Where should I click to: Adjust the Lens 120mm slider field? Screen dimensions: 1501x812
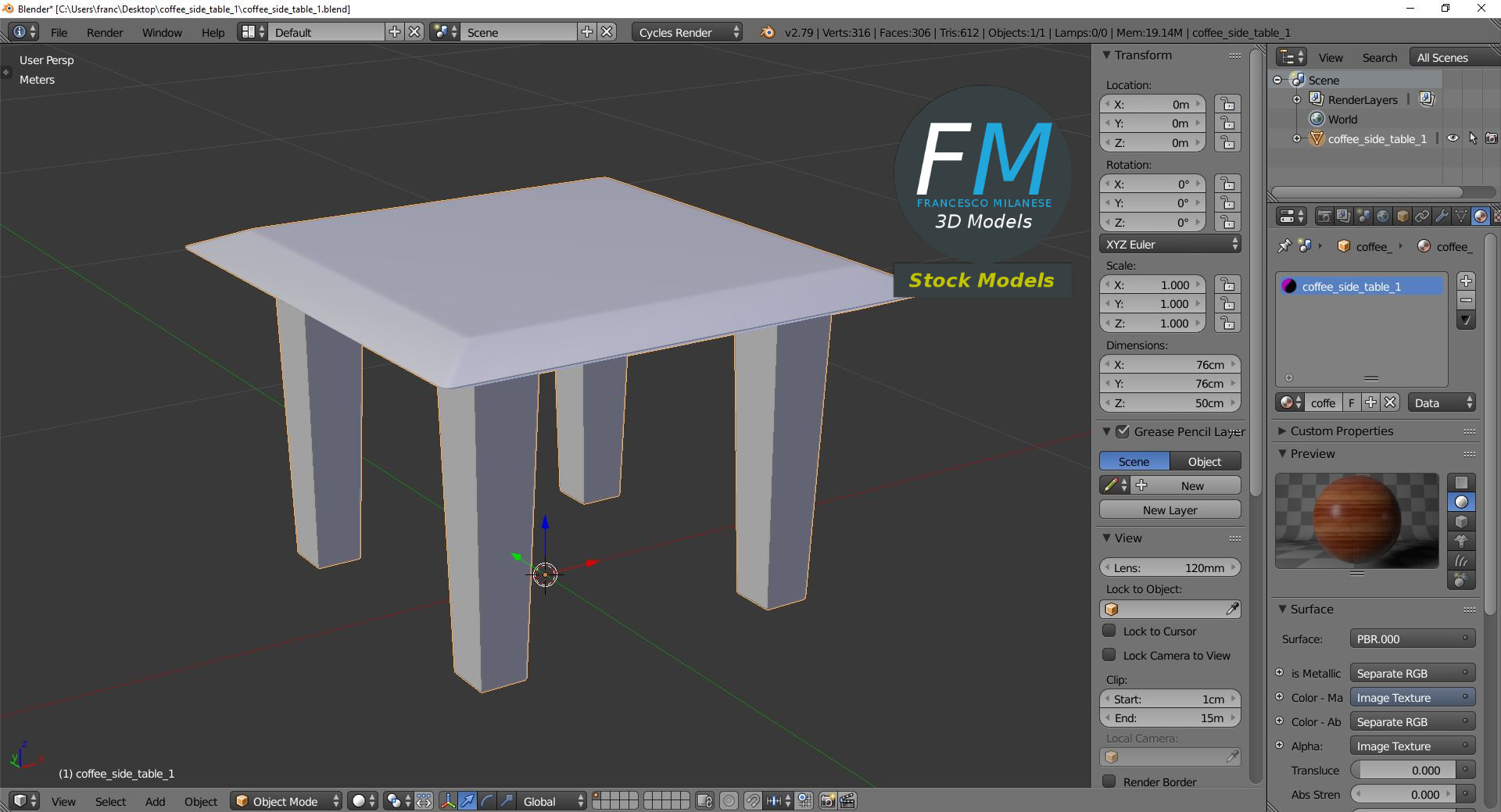(1170, 567)
